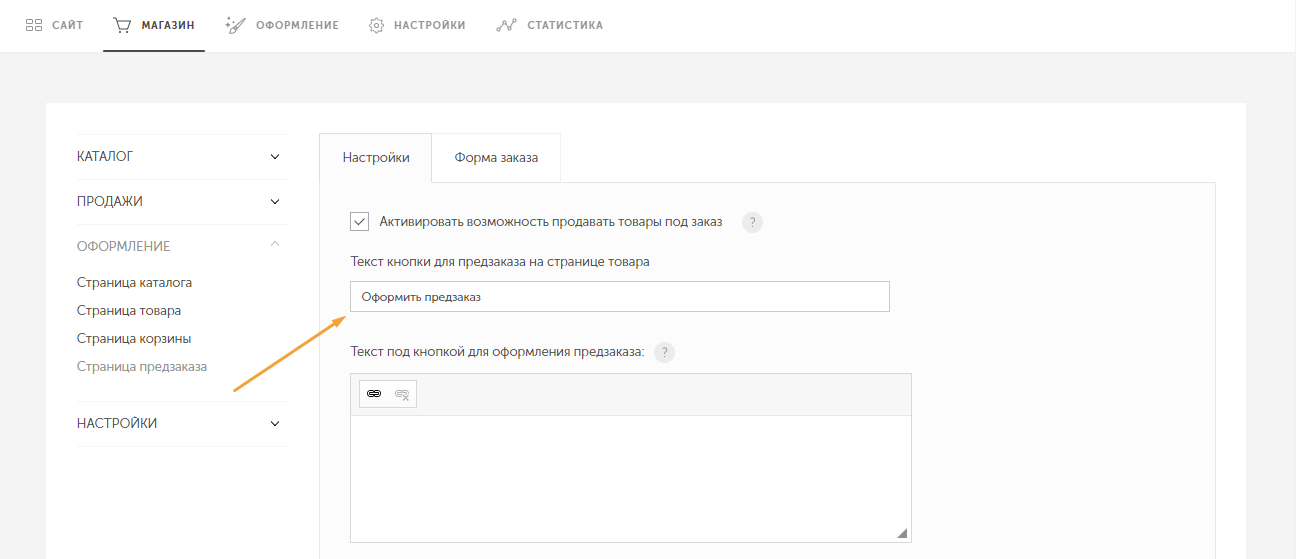Switch to the Форма заказа tab
Screen dimensions: 1296x559
[496, 158]
